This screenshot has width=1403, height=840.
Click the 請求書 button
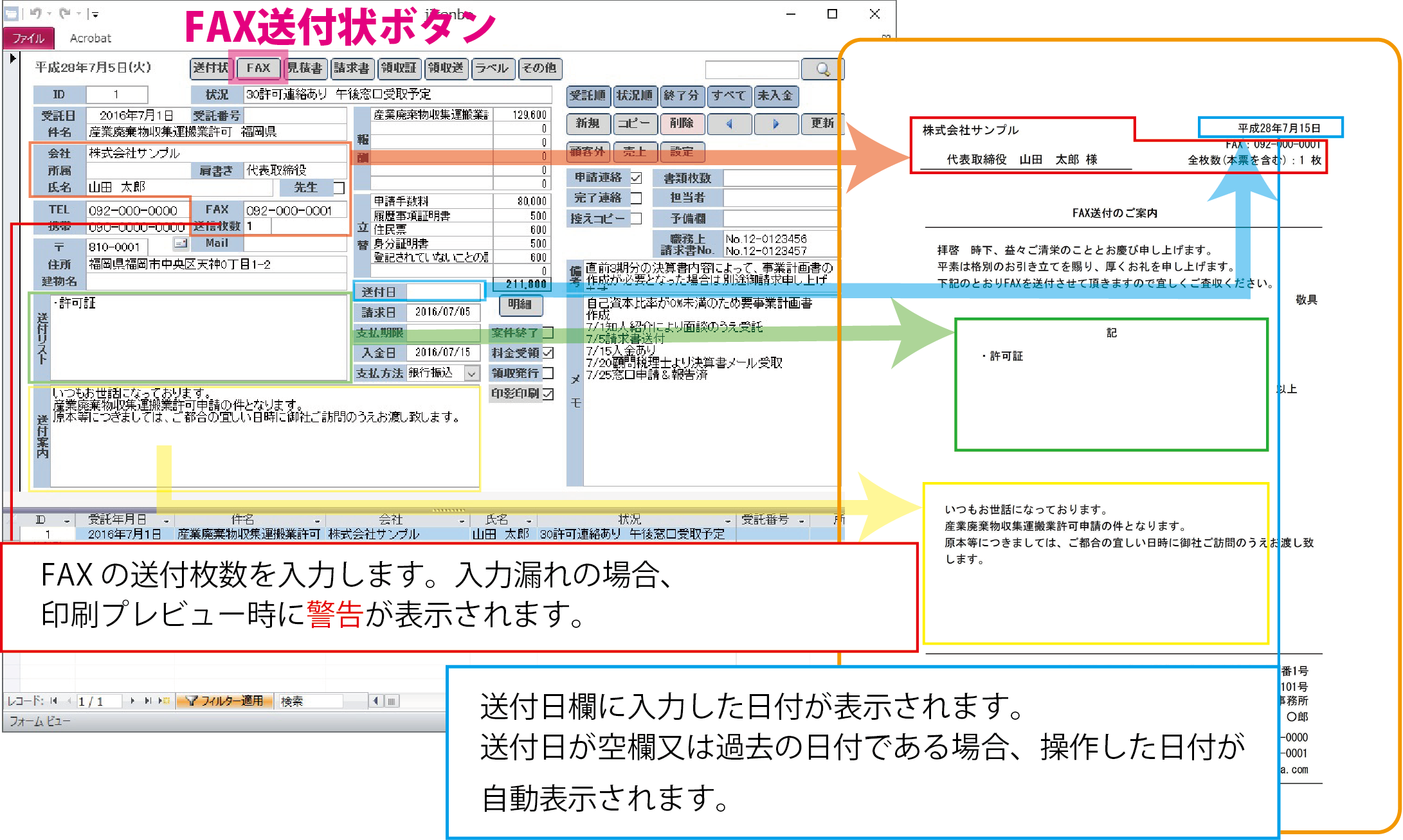click(352, 68)
